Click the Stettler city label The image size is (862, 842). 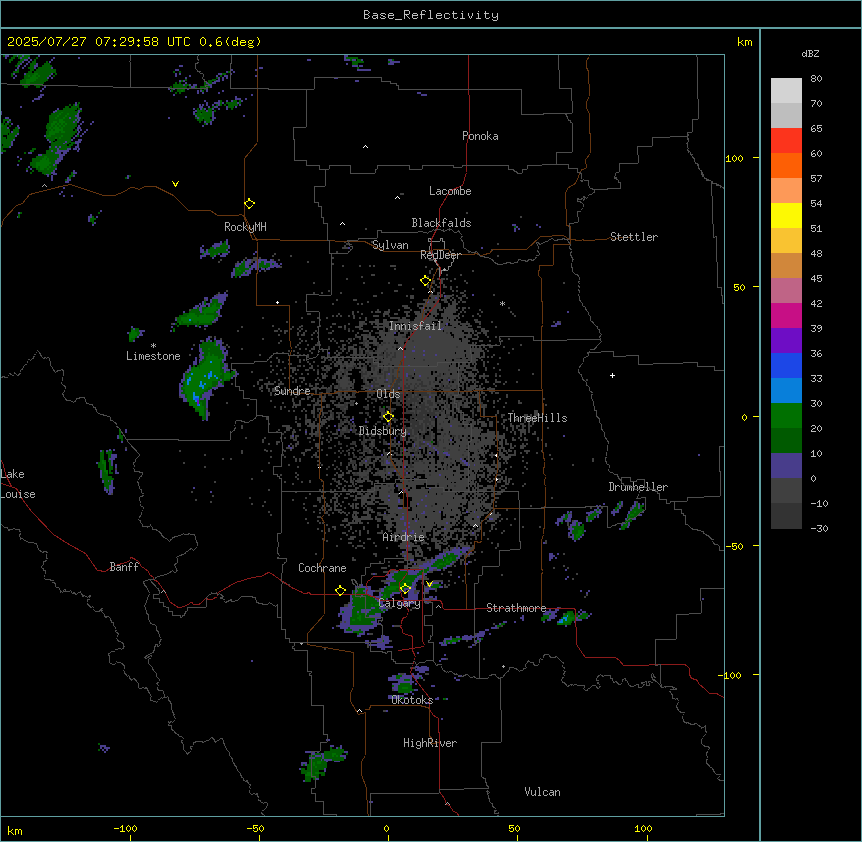[634, 237]
